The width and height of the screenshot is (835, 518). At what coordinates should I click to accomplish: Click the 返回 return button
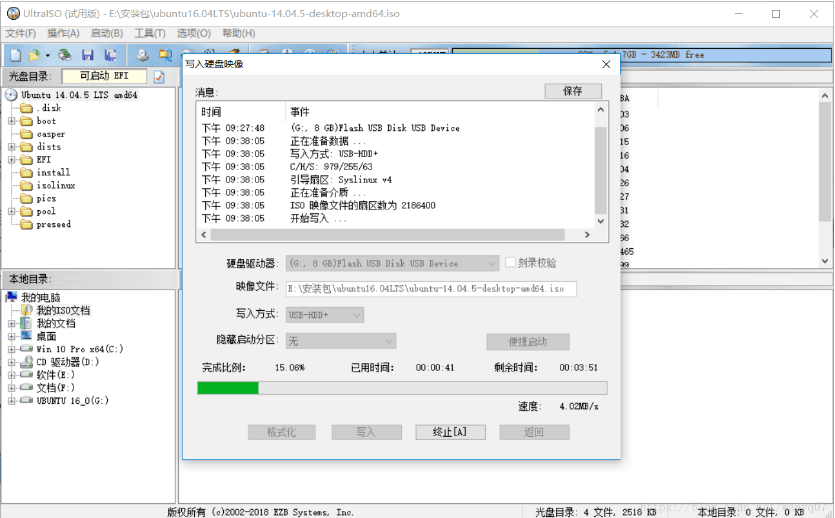pos(534,432)
